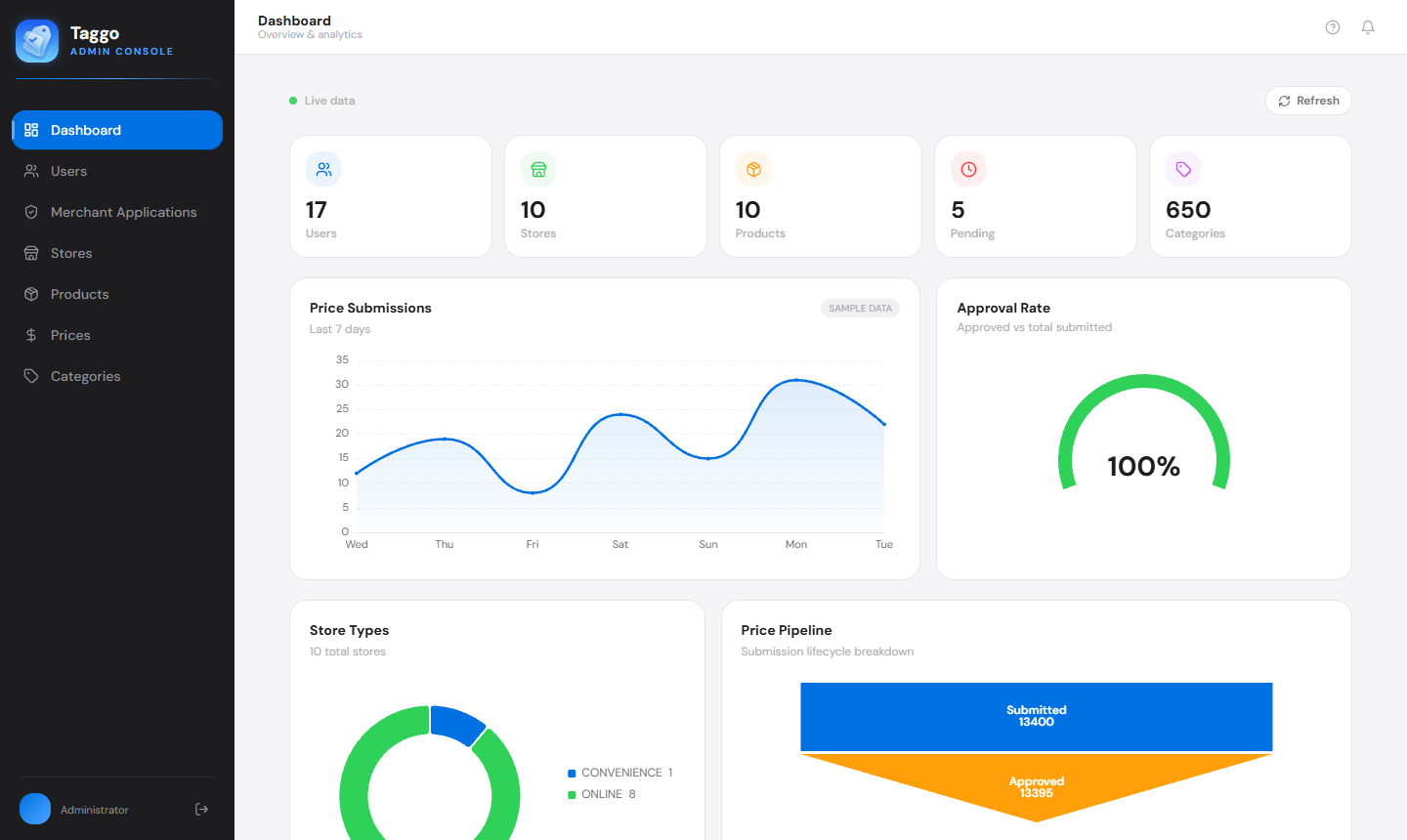1407x840 pixels.
Task: Click the Stores card storefront icon
Action: (x=538, y=169)
